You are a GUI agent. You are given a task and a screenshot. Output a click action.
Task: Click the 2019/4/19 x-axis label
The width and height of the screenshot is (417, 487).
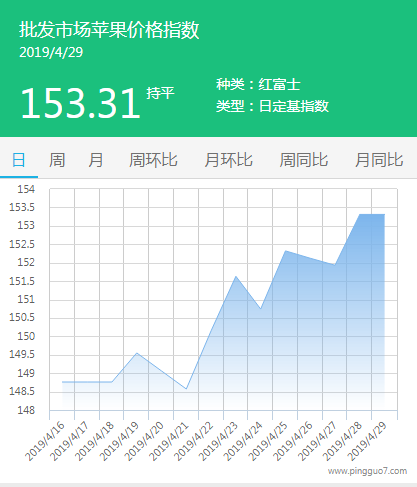pyautogui.click(x=119, y=441)
